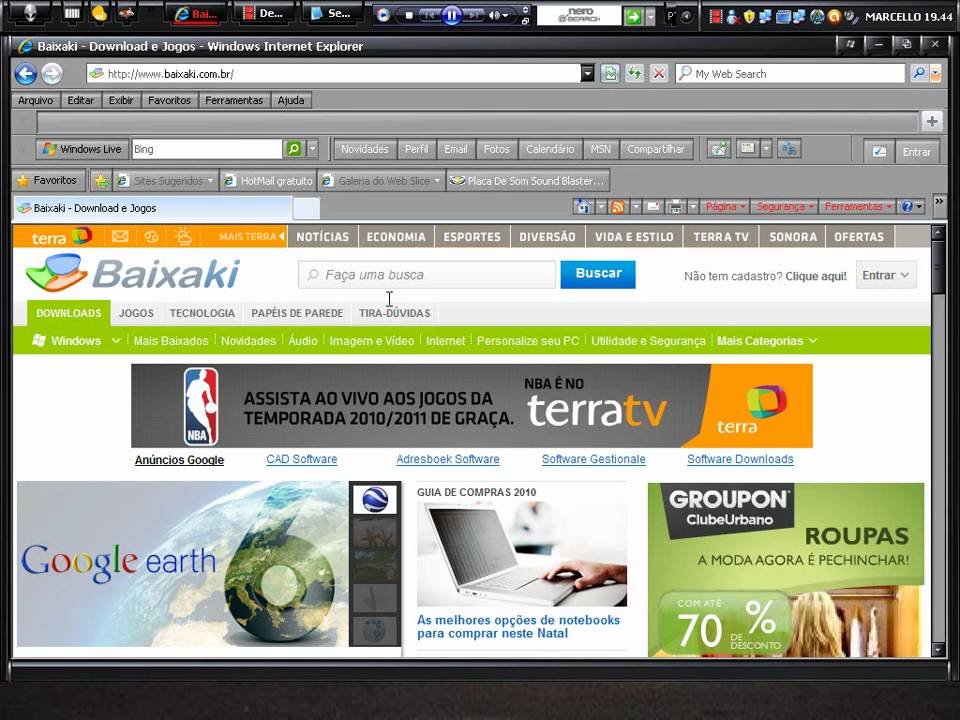
Task: Open the address bar URL history dropdown
Action: [587, 74]
